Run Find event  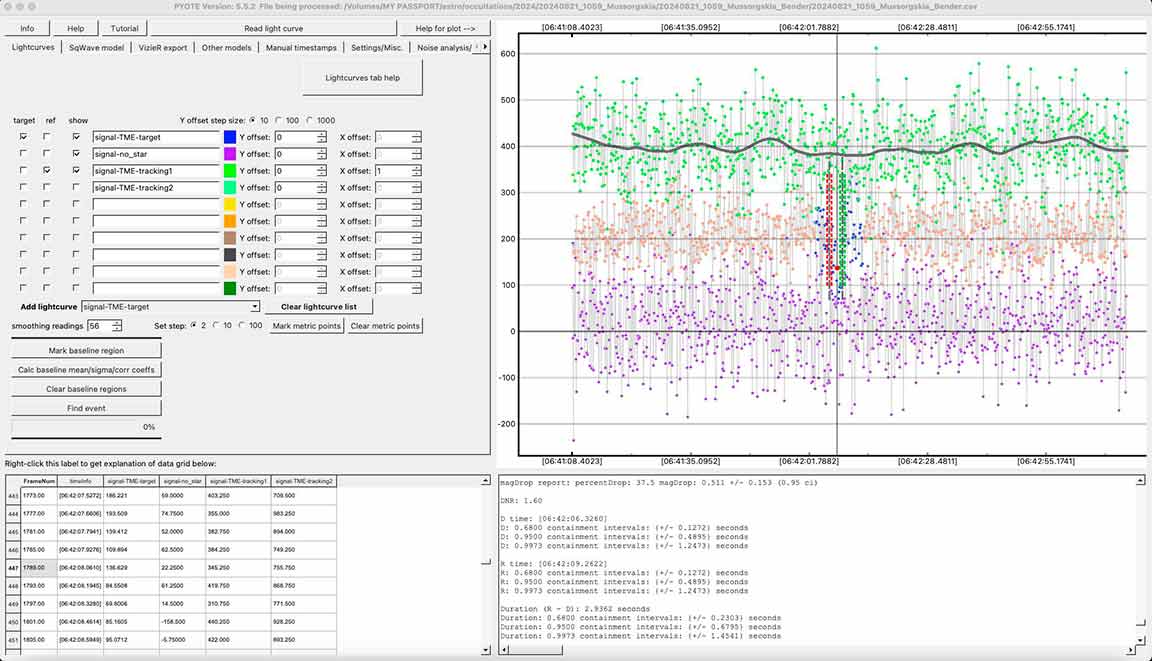pos(86,408)
